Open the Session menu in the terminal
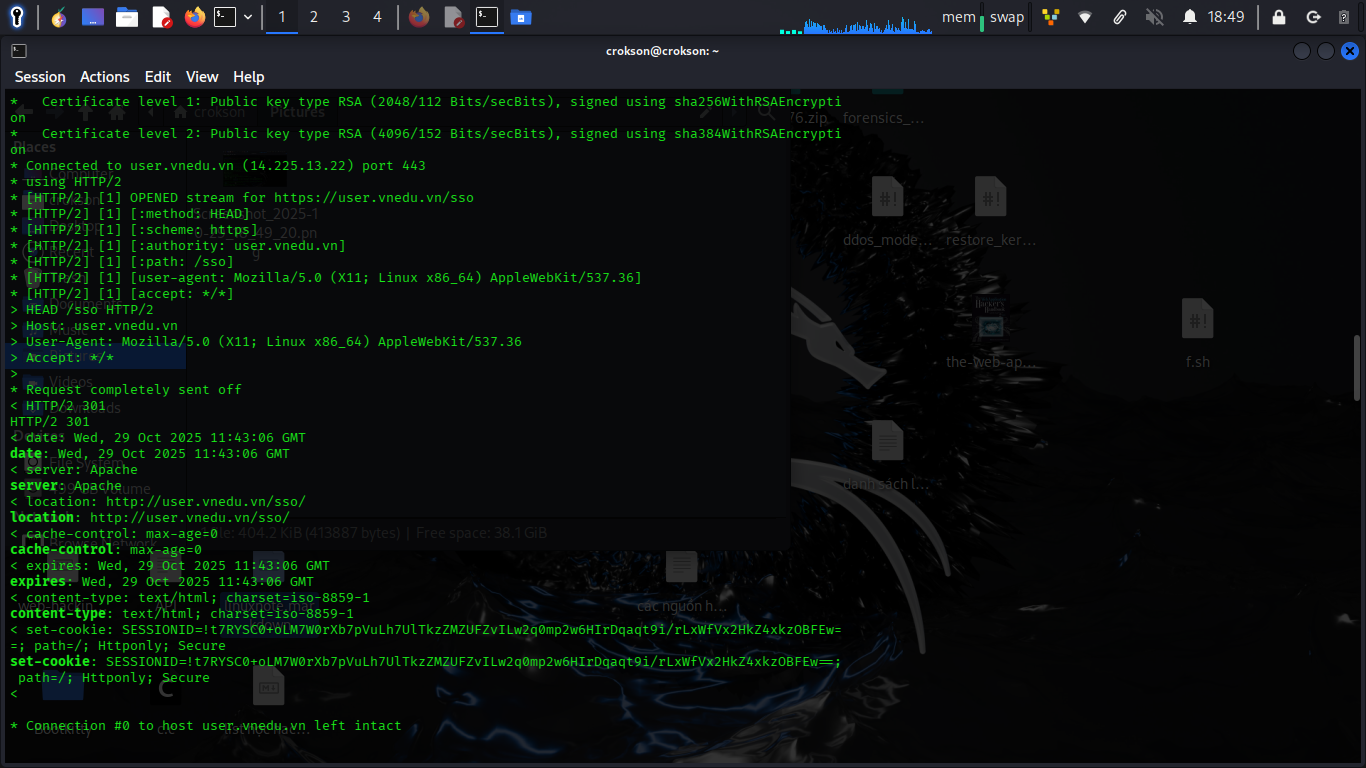Viewport: 1366px width, 768px height. tap(39, 77)
